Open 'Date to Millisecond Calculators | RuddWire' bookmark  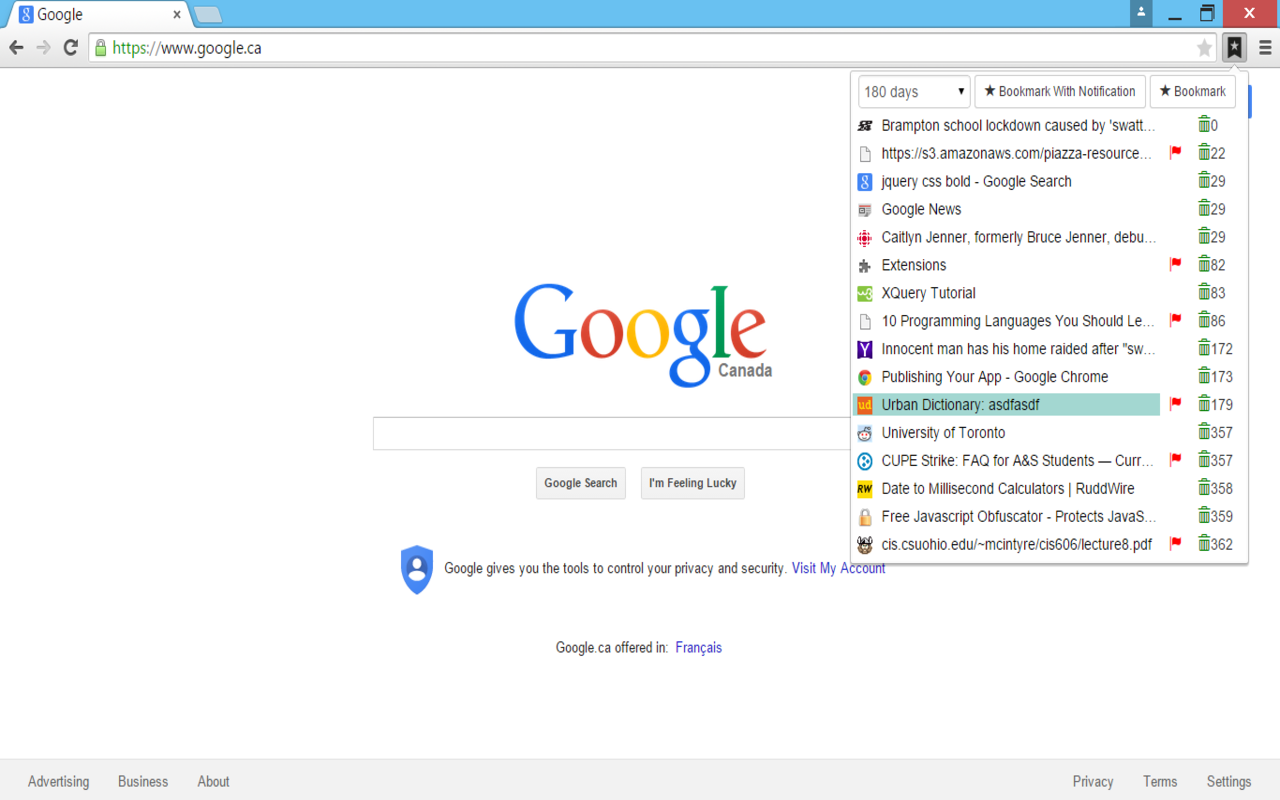point(1008,488)
